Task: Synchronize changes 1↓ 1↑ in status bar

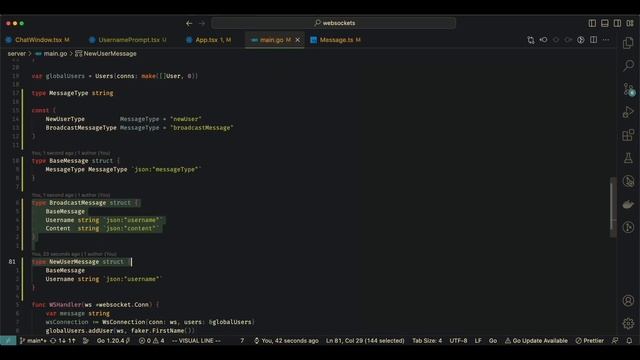Action: [63, 340]
